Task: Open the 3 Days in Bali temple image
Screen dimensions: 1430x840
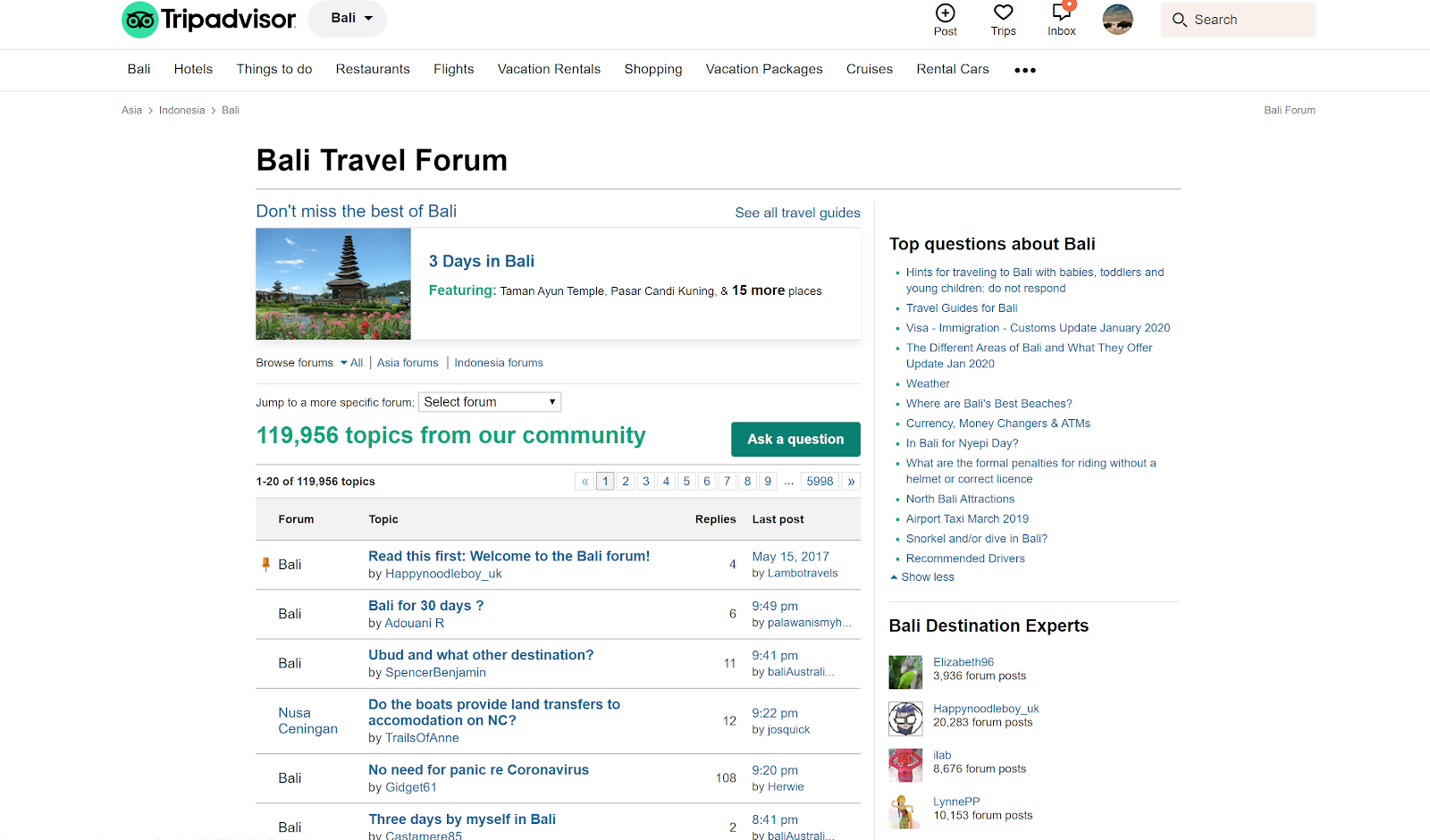Action: click(333, 283)
